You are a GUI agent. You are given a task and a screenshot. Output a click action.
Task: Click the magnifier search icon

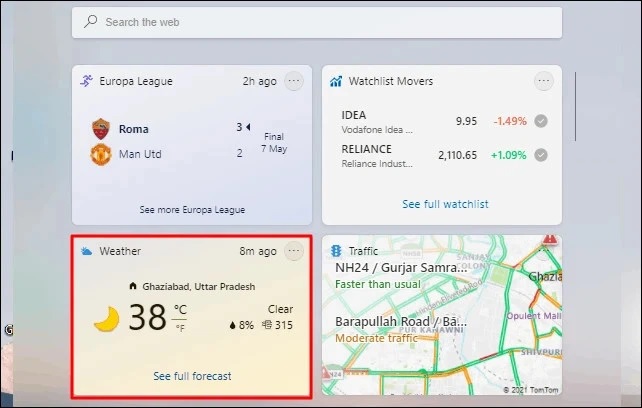(90, 21)
